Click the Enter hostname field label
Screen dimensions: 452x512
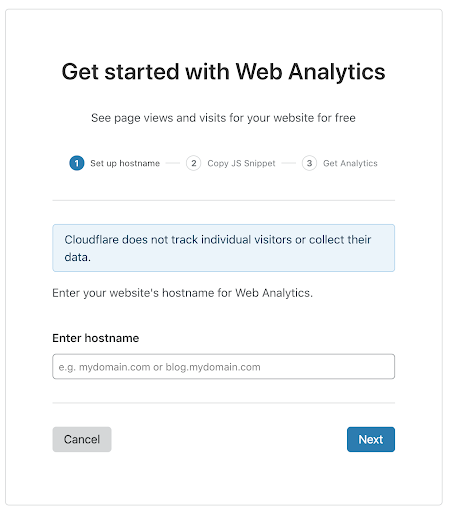(x=96, y=338)
